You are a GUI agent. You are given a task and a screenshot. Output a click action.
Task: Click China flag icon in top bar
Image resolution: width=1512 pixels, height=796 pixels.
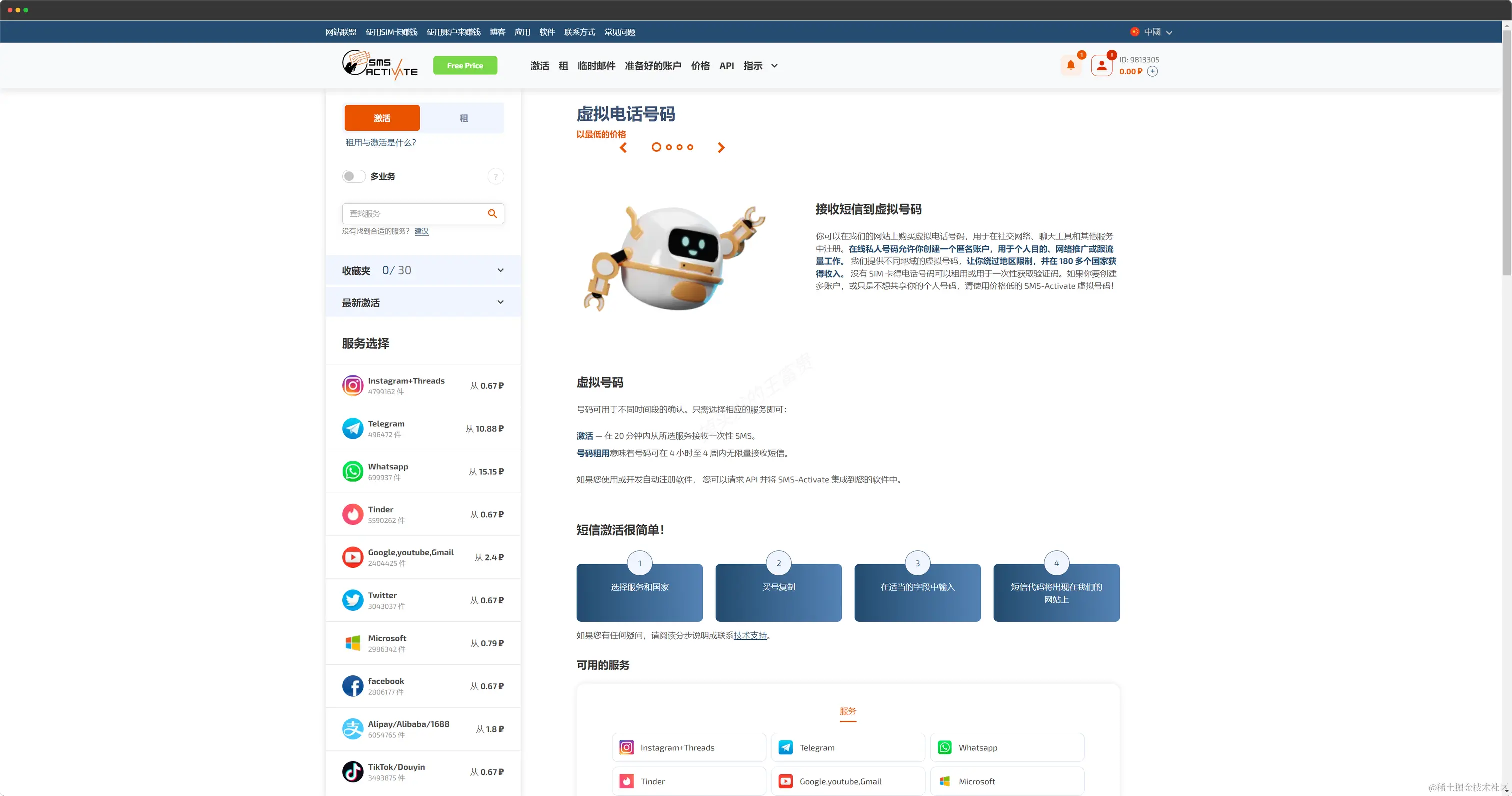pos(1134,32)
